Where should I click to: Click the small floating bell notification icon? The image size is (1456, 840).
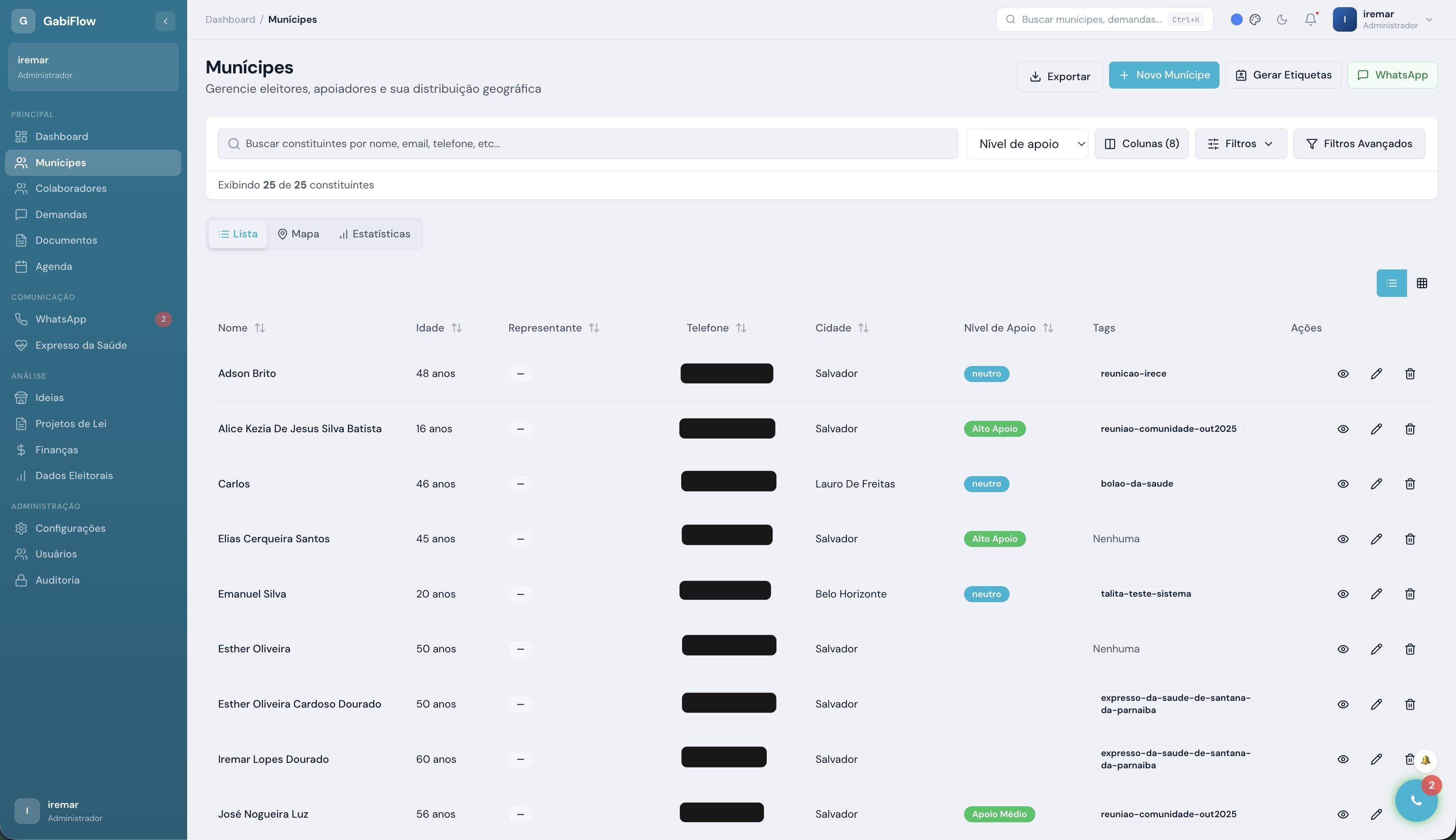[x=1426, y=760]
